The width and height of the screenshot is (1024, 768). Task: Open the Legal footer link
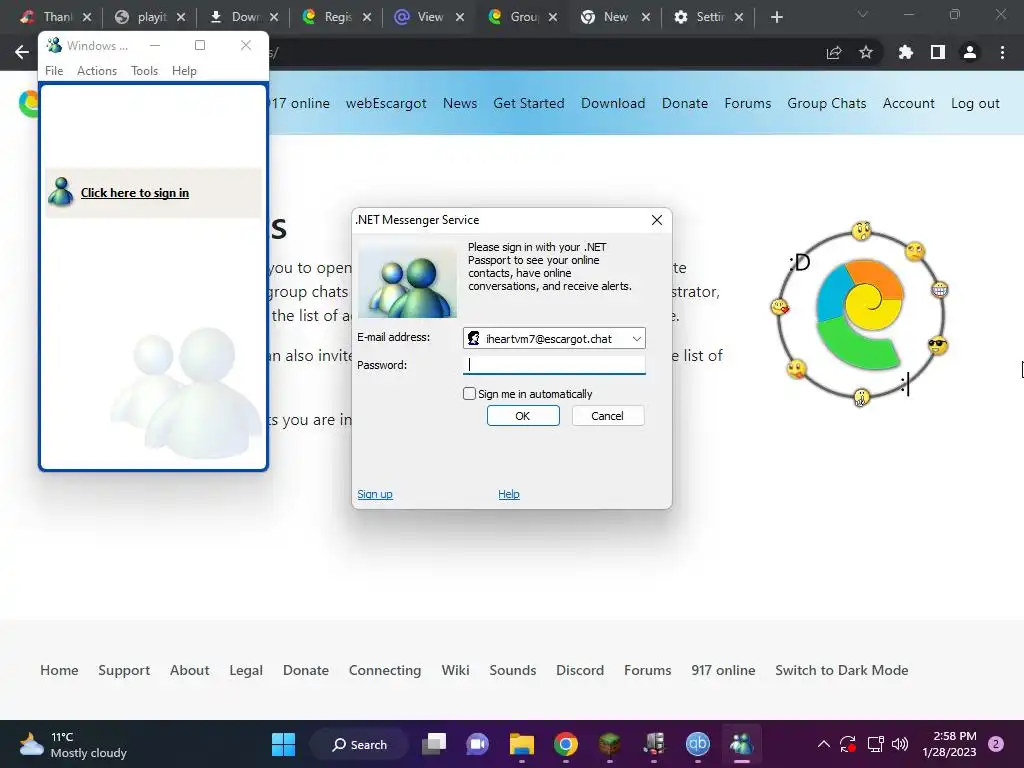(x=246, y=670)
